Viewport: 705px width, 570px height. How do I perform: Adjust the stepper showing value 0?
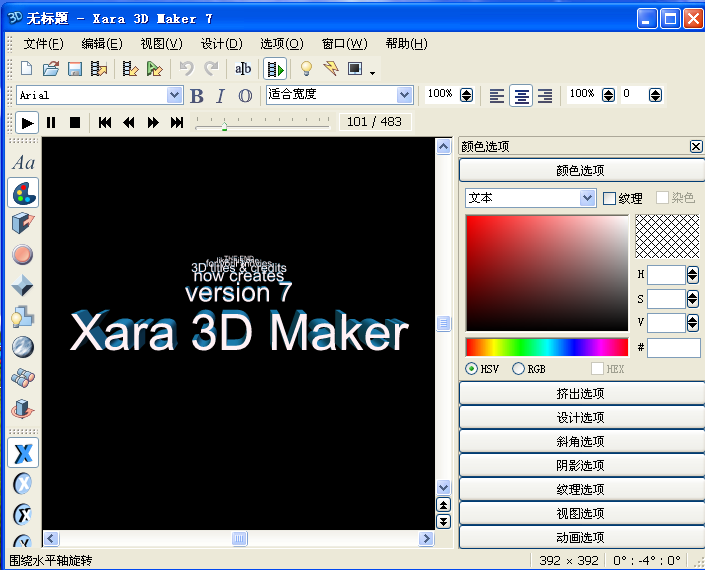coord(656,95)
